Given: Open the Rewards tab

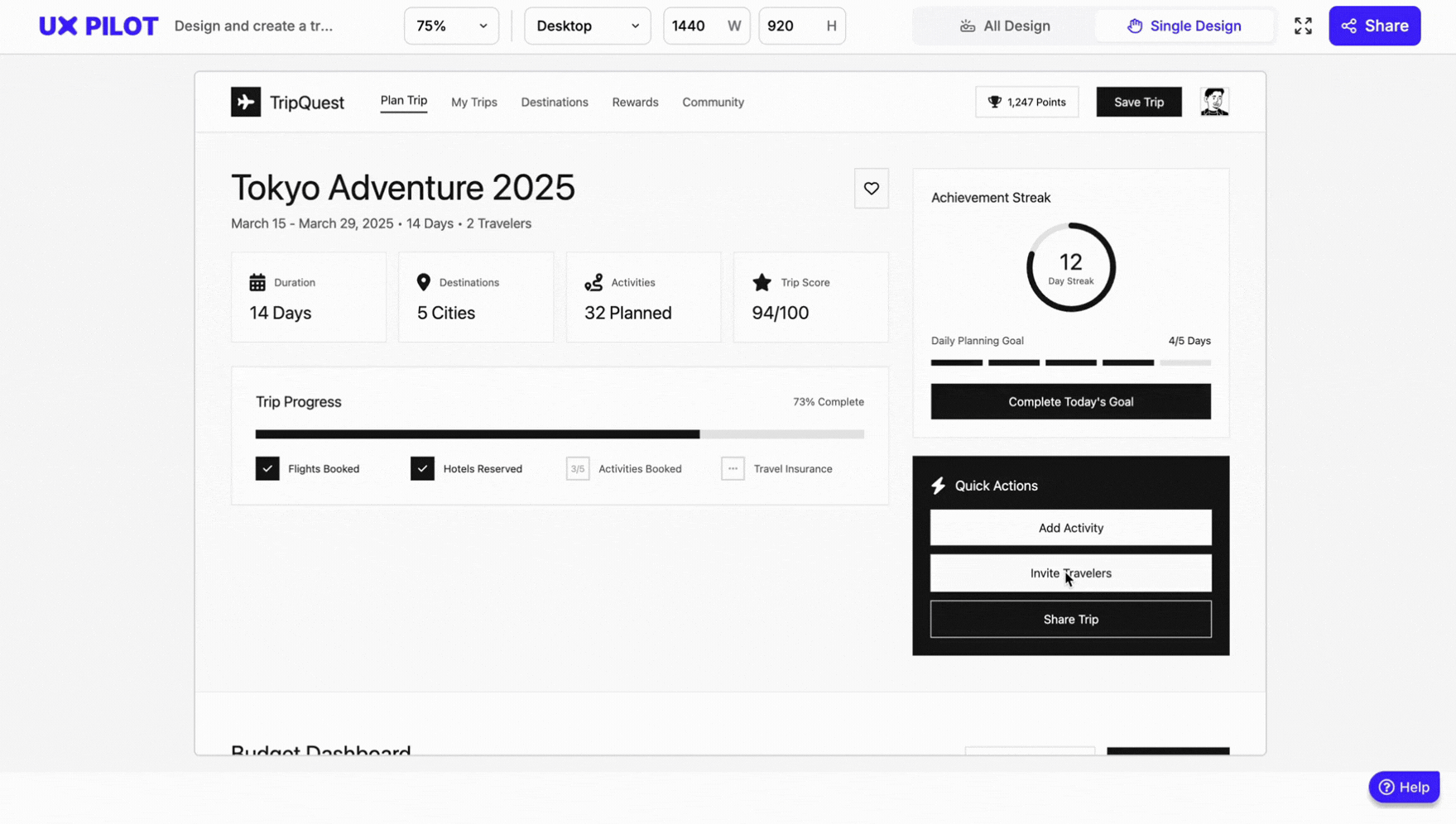Looking at the screenshot, I should point(635,103).
